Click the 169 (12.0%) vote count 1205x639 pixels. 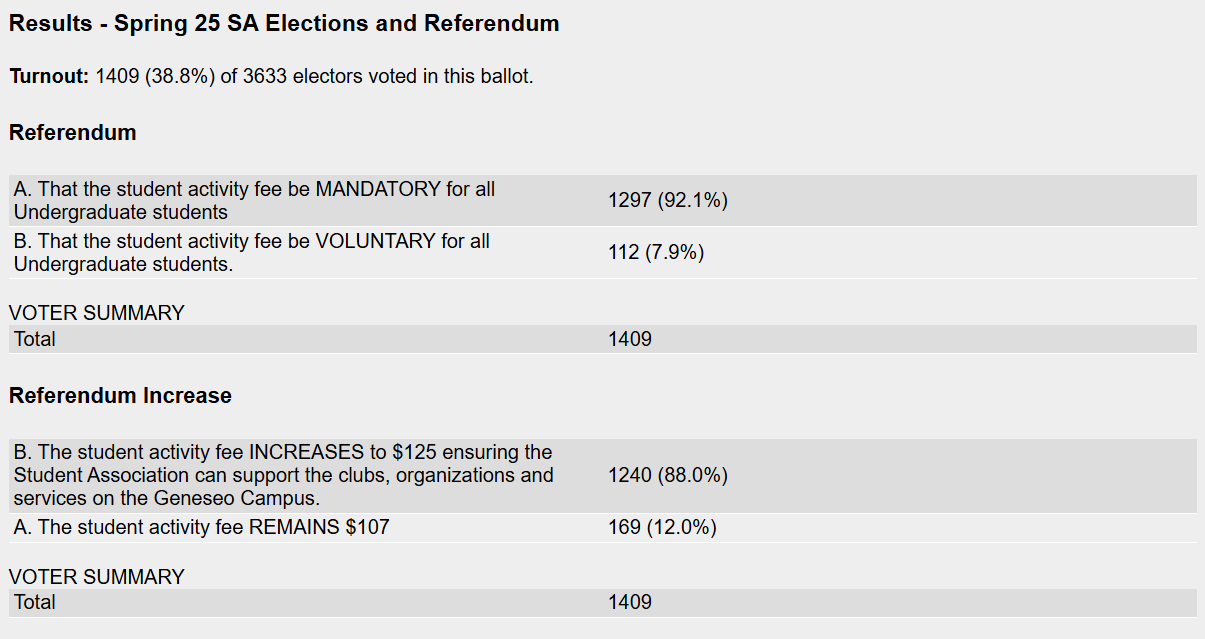(x=662, y=527)
